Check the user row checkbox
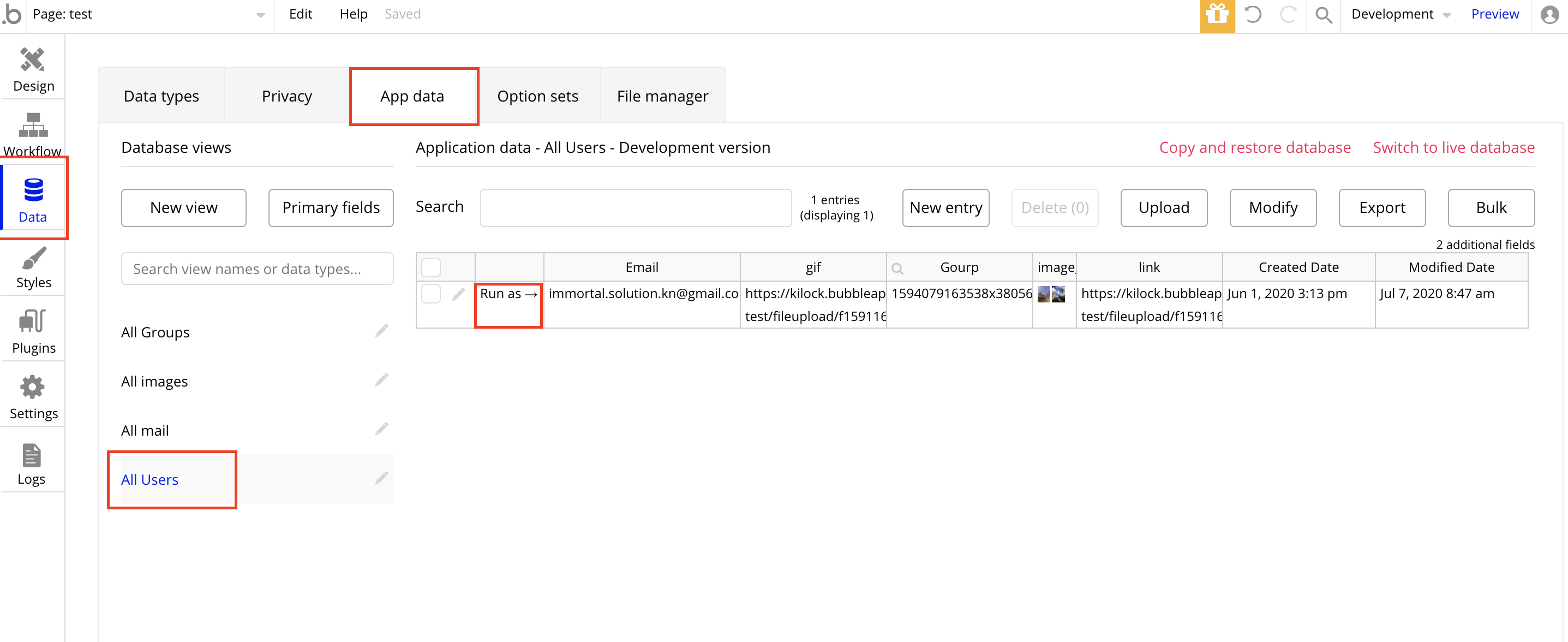Screen dimensions: 1568x642 (x=431, y=294)
